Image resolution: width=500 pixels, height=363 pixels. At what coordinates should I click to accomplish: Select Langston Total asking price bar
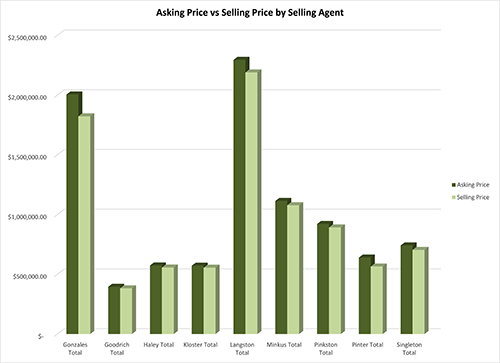(240, 197)
